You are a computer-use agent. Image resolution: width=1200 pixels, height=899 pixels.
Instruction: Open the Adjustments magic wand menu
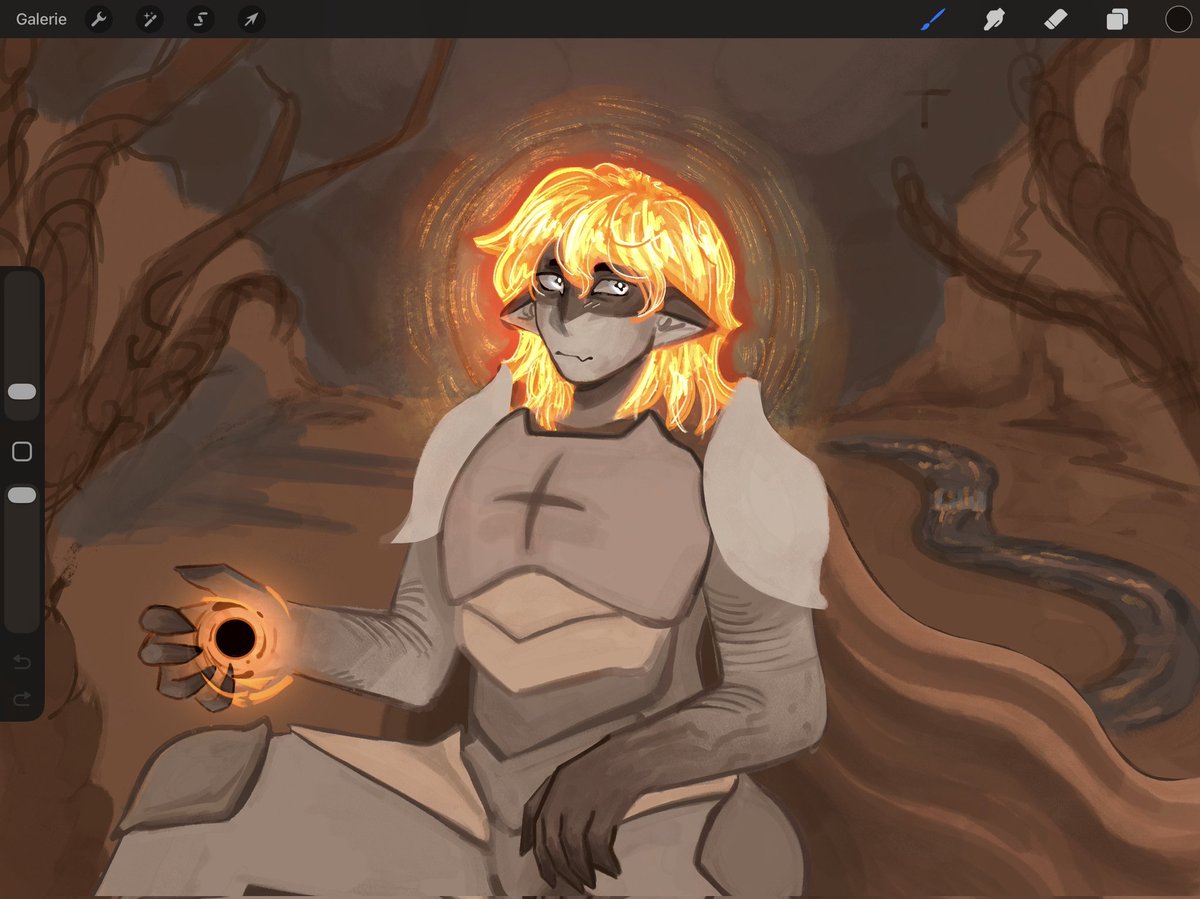click(x=150, y=19)
